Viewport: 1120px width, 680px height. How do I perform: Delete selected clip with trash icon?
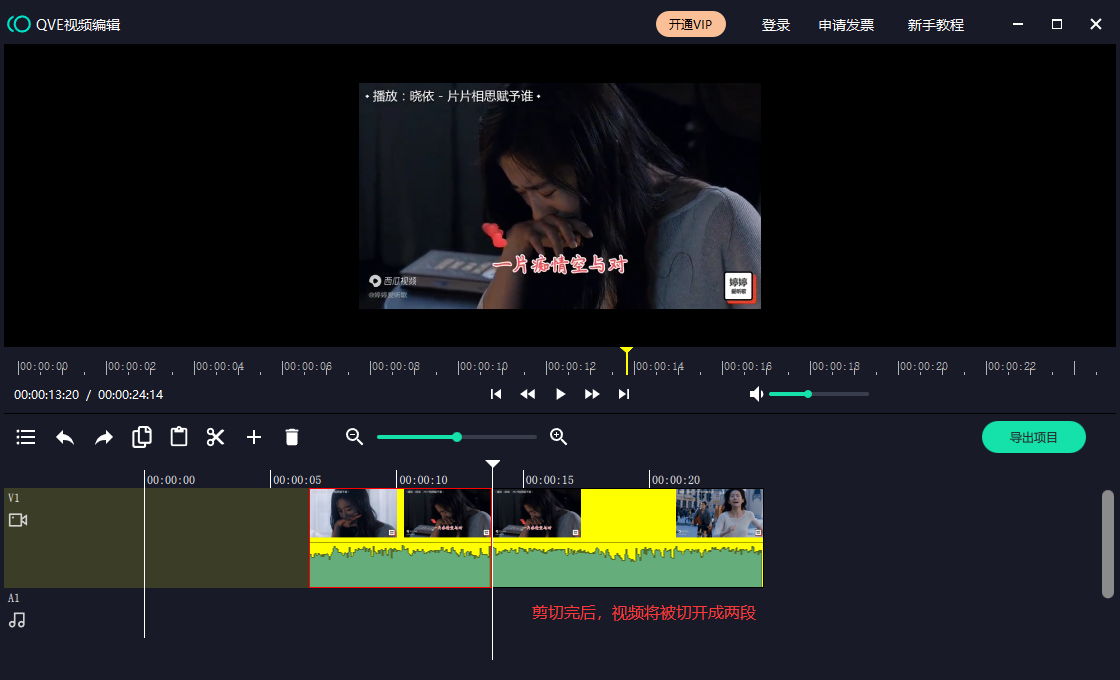pos(292,437)
